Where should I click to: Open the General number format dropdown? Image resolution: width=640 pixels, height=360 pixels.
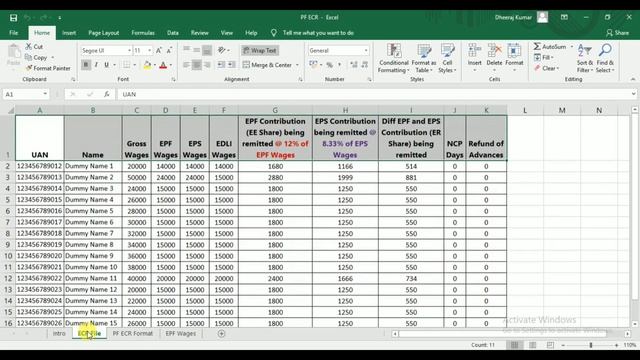click(x=366, y=51)
